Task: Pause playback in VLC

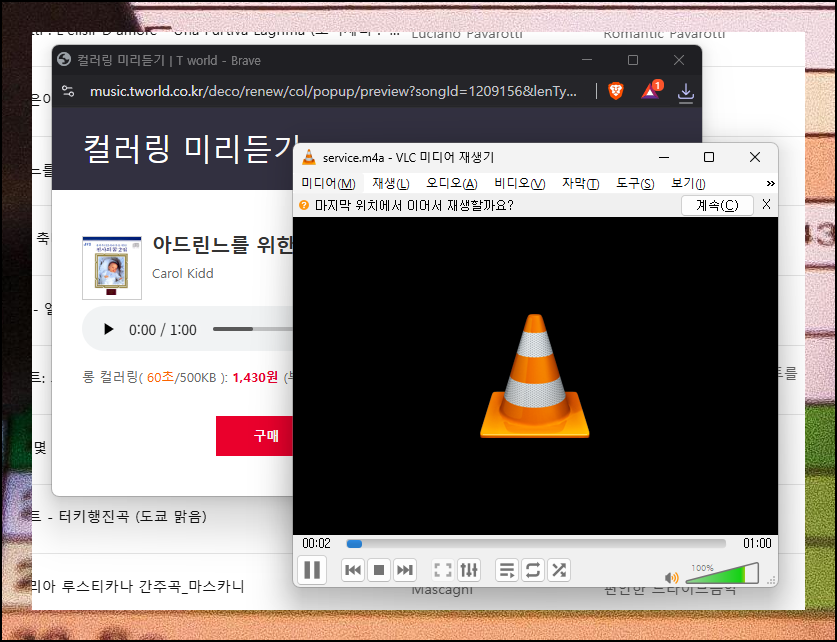Action: click(312, 569)
